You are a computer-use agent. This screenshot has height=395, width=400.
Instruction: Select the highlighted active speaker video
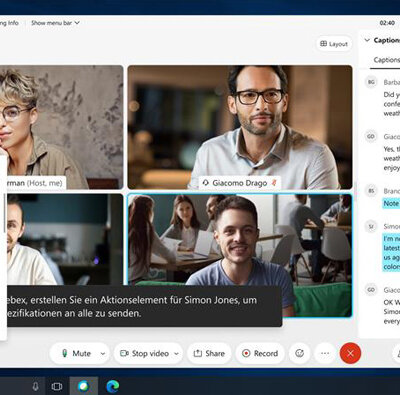(240, 255)
